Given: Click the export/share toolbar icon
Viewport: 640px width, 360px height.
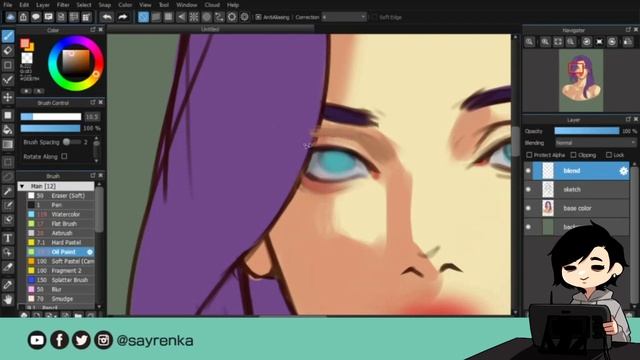Looking at the screenshot, I should (x=23, y=17).
